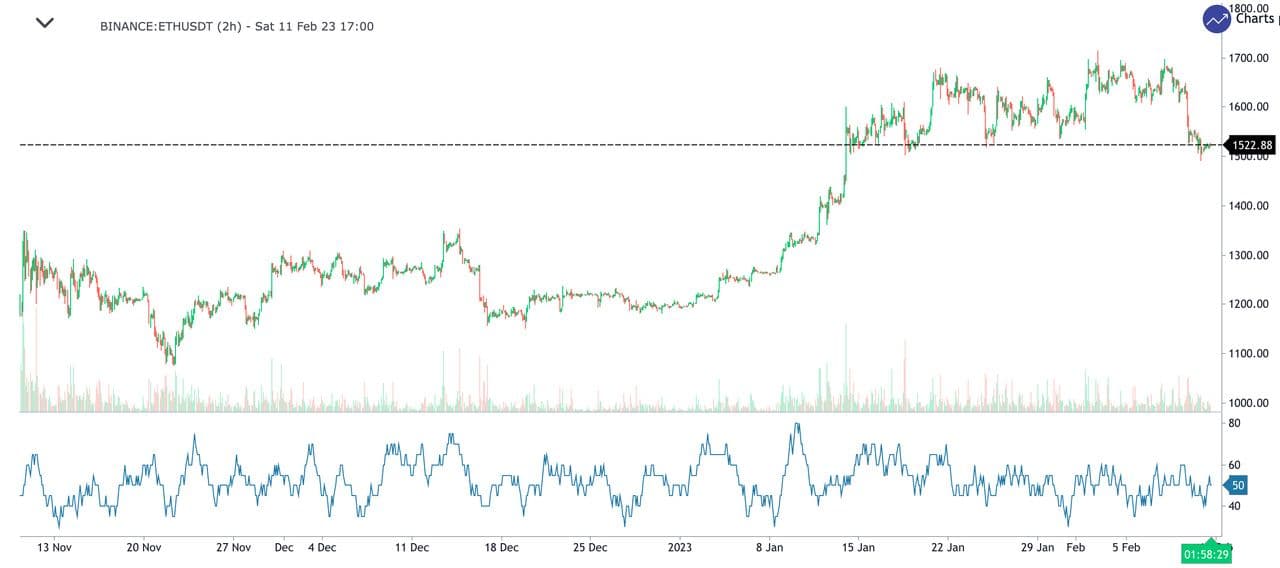Click the 1400.00 price axis label

[x=1247, y=206]
